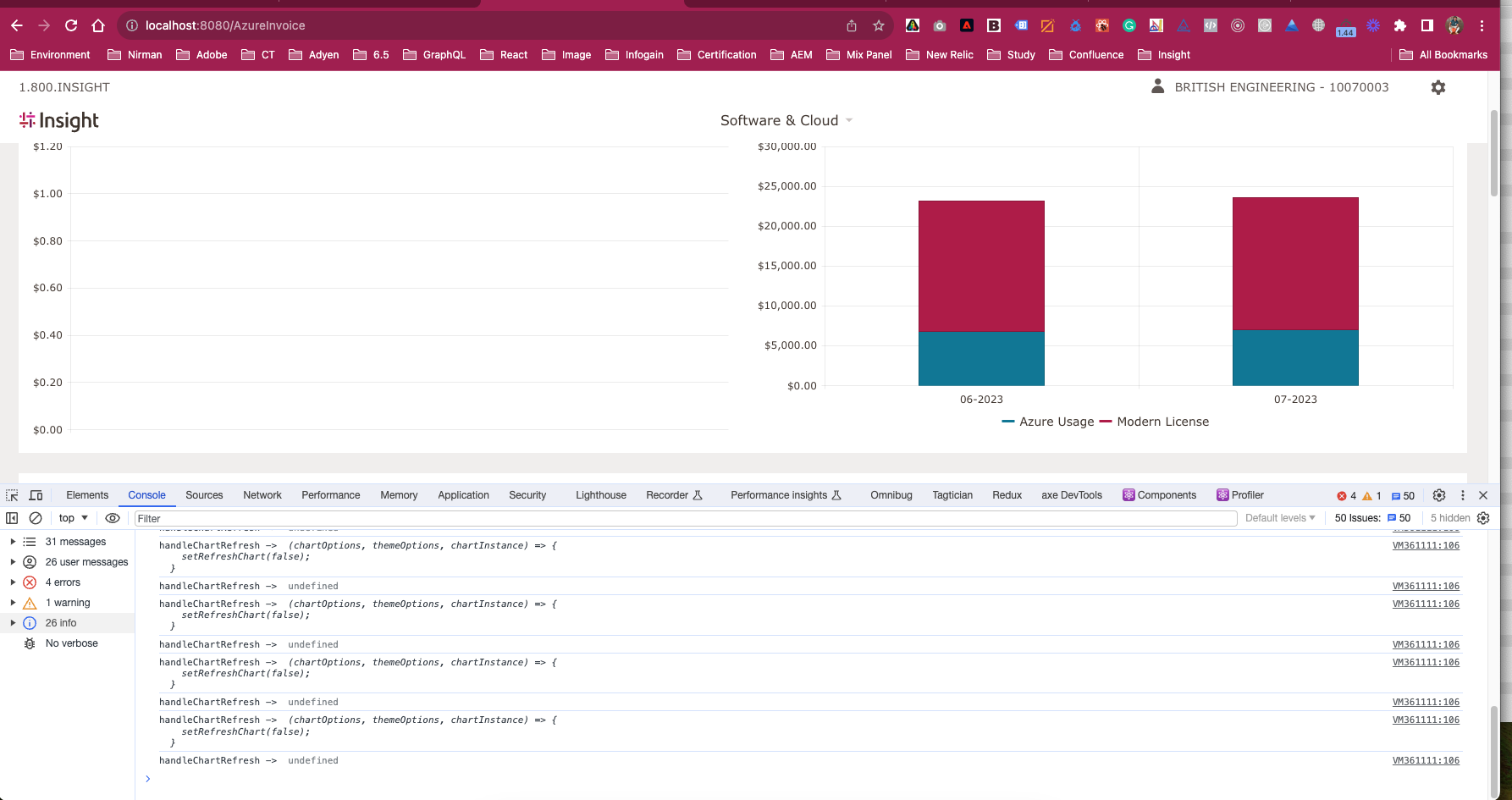The height and width of the screenshot is (800, 1512).
Task: Open the All Bookmarks folder
Action: (x=1443, y=55)
